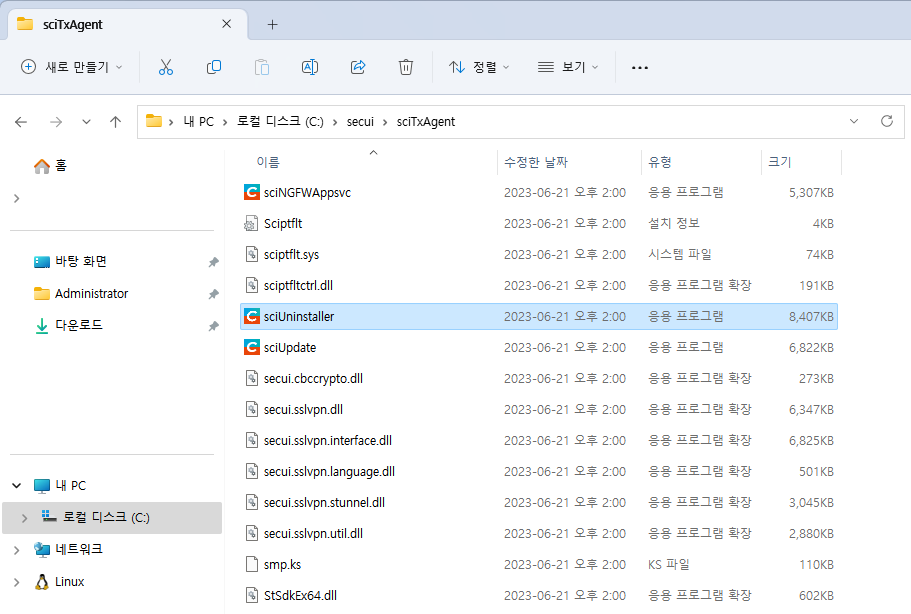This screenshot has height=614, width=911.
Task: Select the secui.sslvpn.stunnel.dll file name
Action: coord(324,502)
